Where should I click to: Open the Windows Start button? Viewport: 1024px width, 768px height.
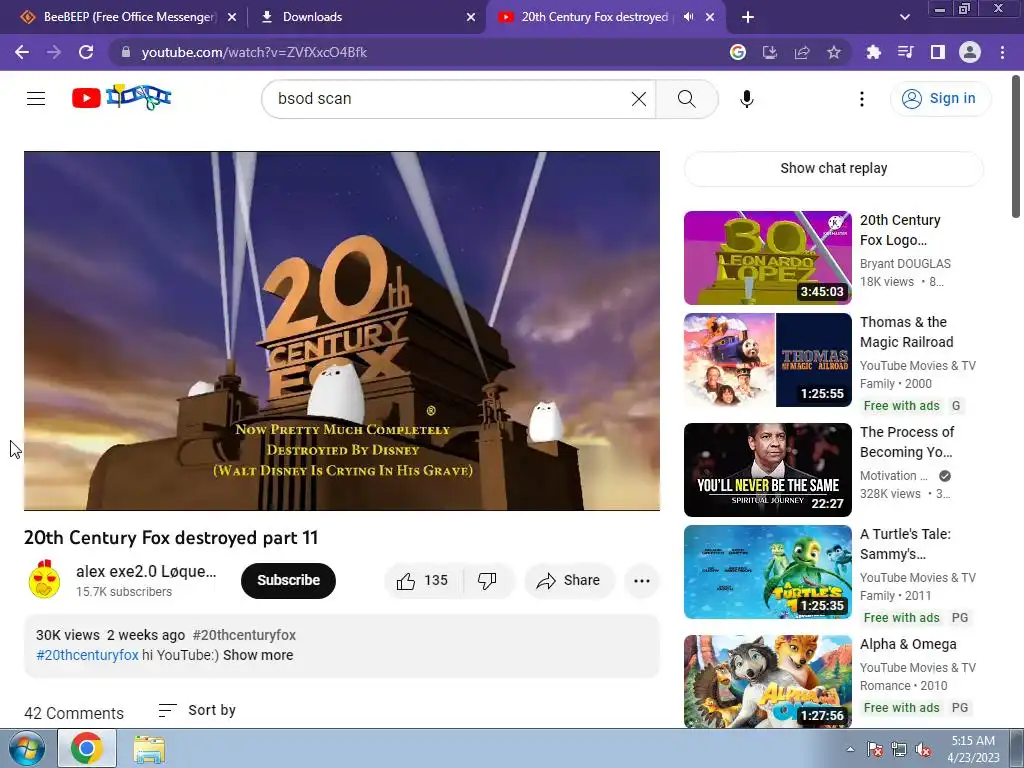pyautogui.click(x=27, y=749)
